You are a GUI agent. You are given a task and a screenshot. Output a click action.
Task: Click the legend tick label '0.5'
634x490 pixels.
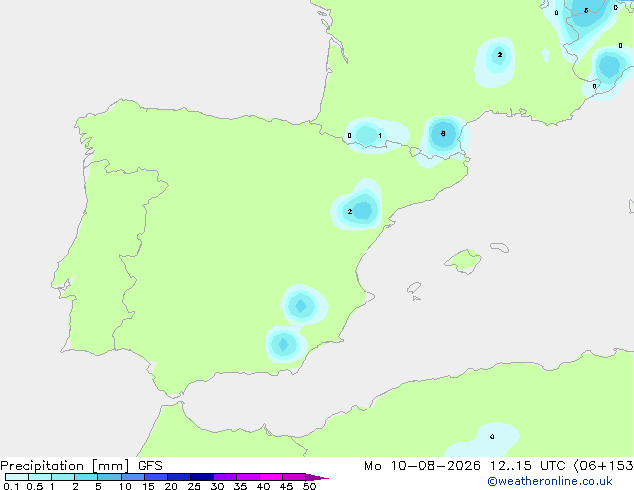pos(35,486)
